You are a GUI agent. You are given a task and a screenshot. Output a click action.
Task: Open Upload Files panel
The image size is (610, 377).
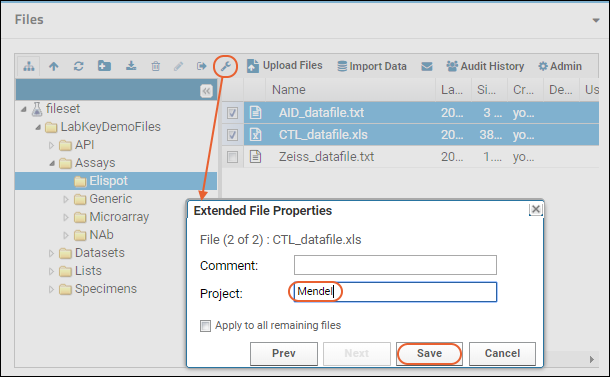[x=284, y=66]
